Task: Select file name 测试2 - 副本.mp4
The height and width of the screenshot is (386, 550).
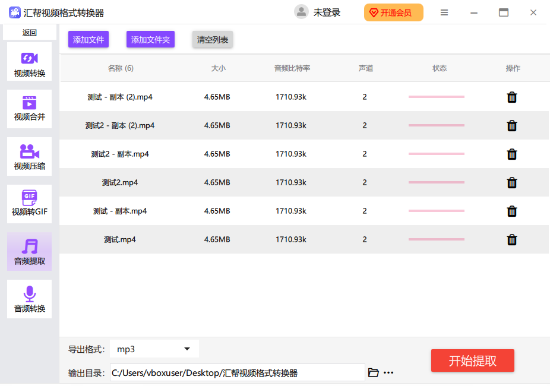Action: tap(120, 154)
